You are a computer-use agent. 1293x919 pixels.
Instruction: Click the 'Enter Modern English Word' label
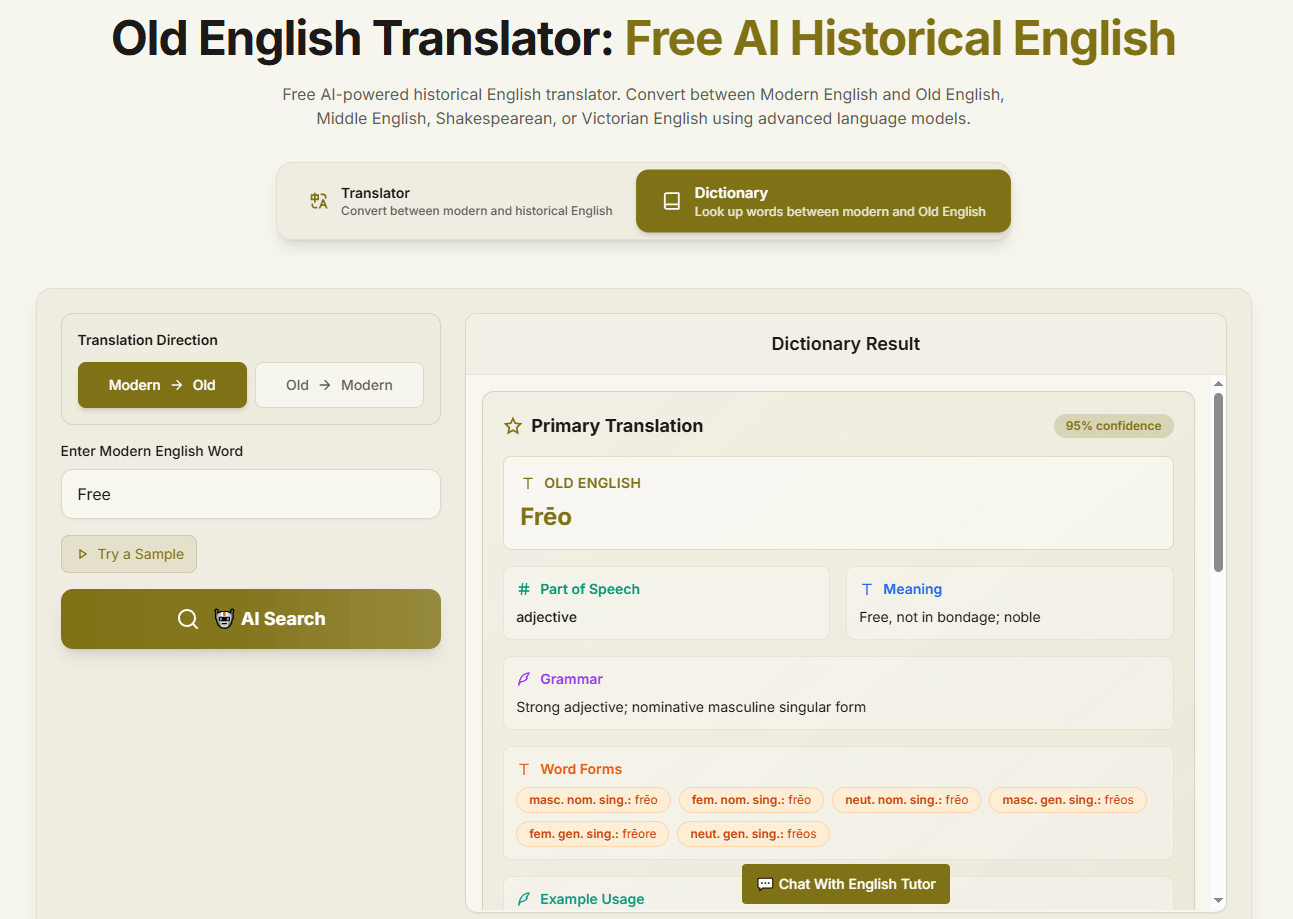click(152, 451)
